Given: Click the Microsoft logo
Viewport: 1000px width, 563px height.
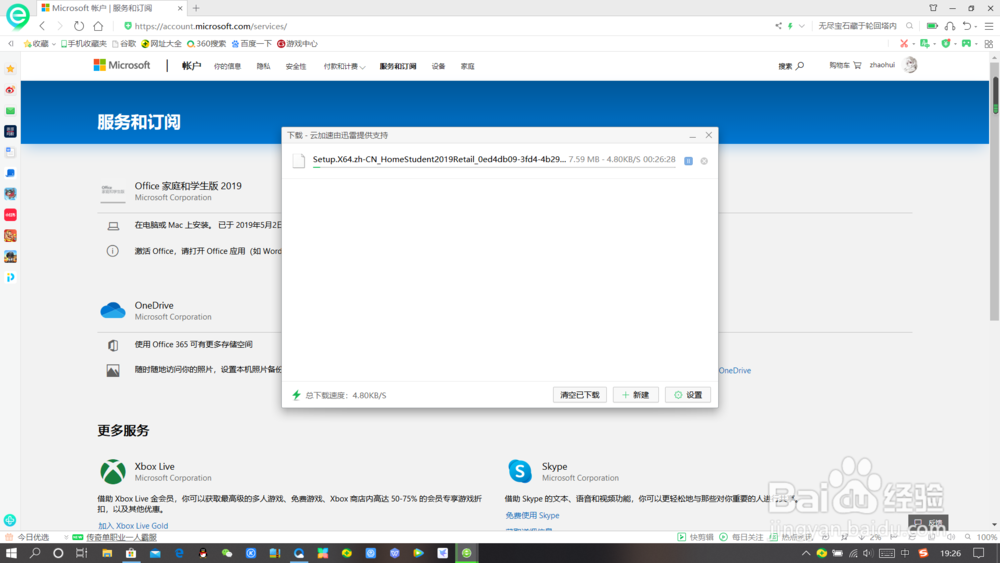Looking at the screenshot, I should tap(122, 65).
